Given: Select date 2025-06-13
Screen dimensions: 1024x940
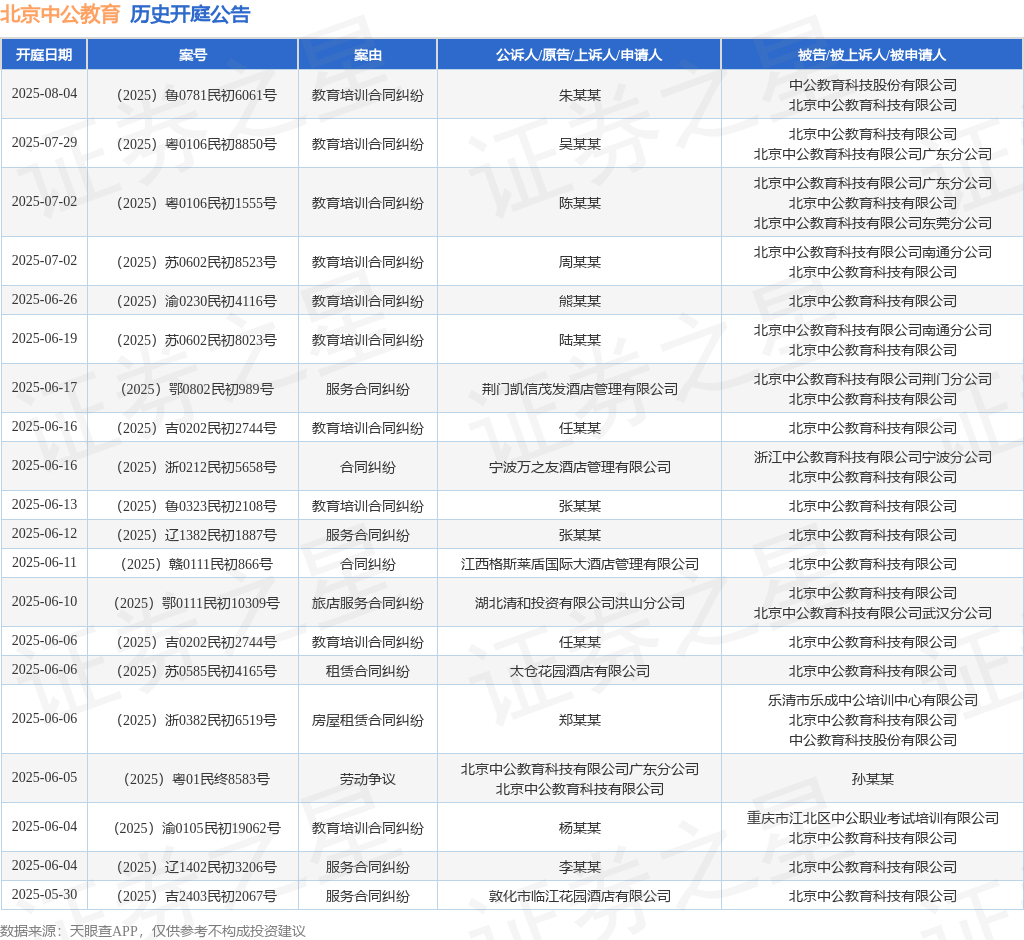Looking at the screenshot, I should click(x=44, y=504).
